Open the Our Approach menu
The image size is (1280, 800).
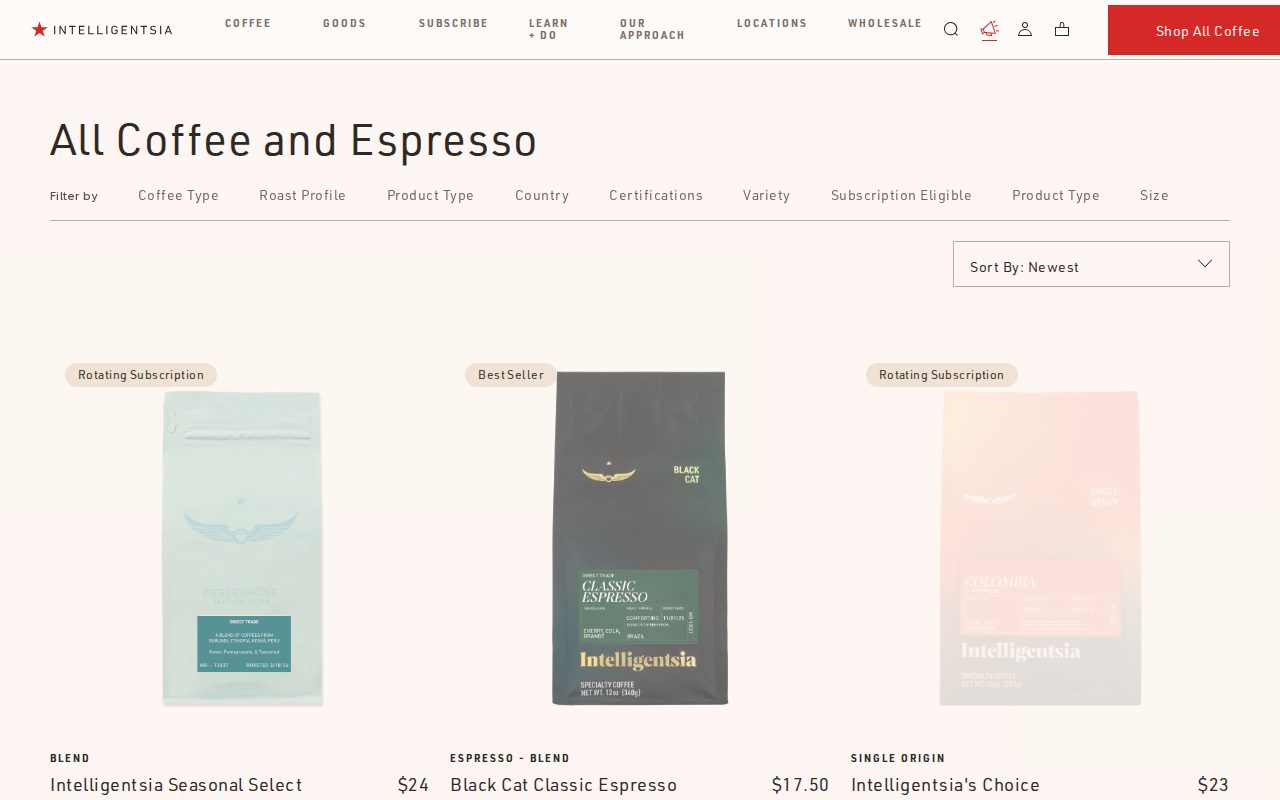pos(652,29)
